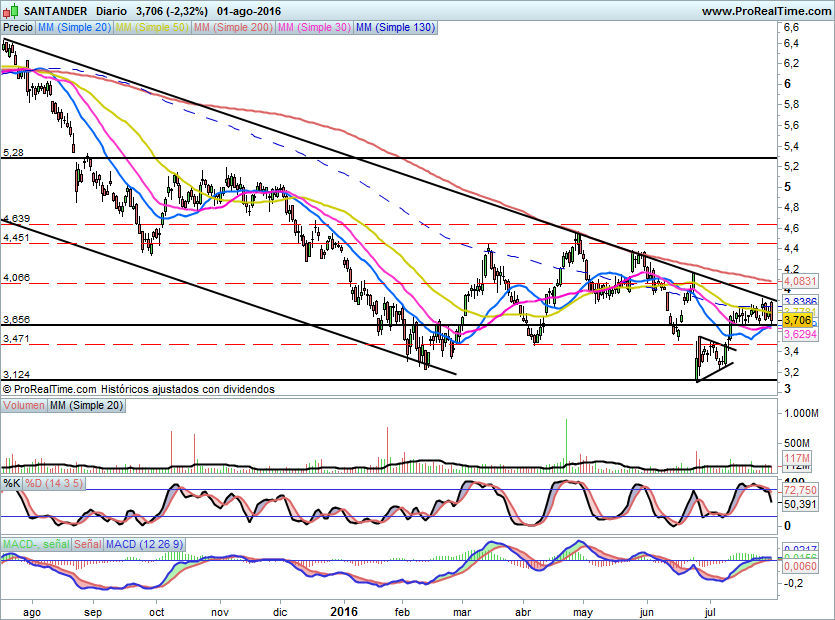Click the 50,391 stochastic value tag

point(800,503)
